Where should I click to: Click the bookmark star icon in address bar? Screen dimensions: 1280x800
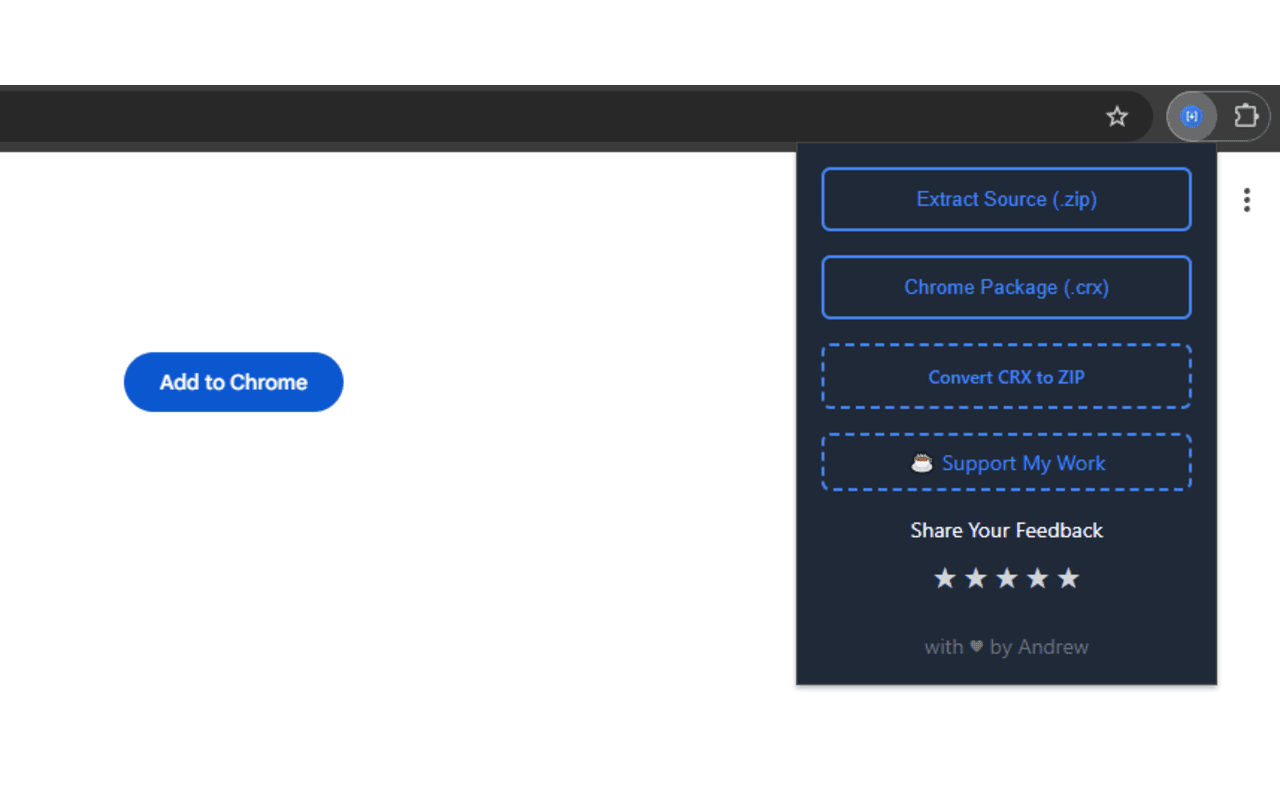[x=1117, y=117]
